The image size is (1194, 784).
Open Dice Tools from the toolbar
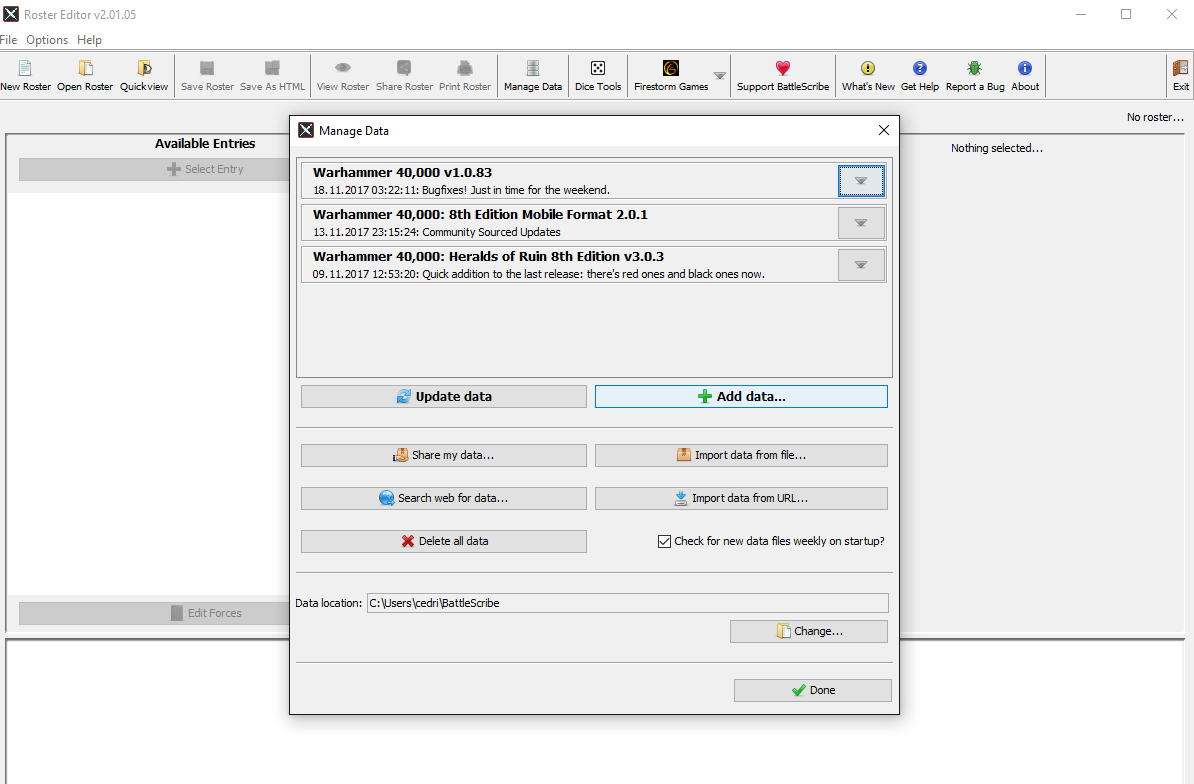[598, 75]
